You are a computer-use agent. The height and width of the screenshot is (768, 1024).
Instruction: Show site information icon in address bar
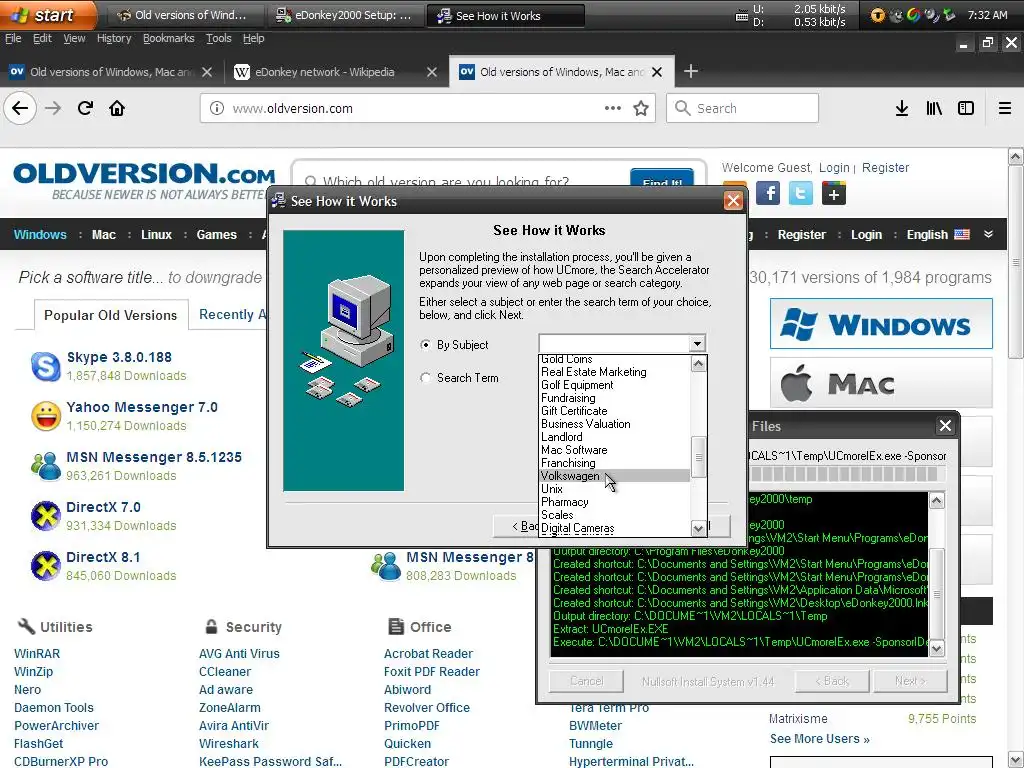pyautogui.click(x=217, y=108)
